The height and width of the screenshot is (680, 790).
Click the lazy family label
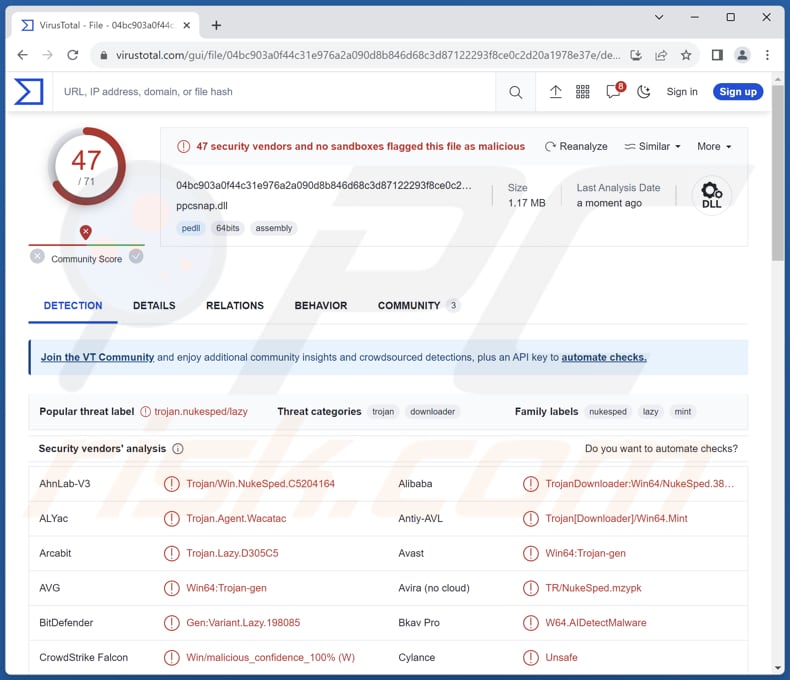[x=650, y=412]
